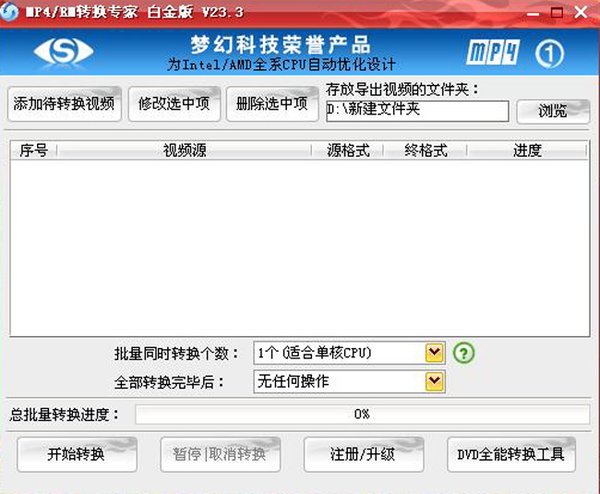Click the 进度 column header

click(527, 150)
